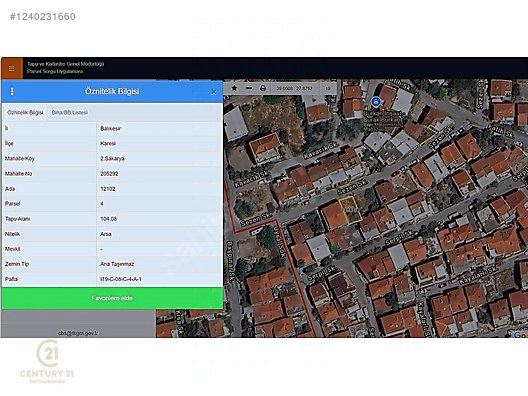This screenshot has width=528, height=396.
Task: Click the Favorilere ekle button
Action: pos(112,298)
